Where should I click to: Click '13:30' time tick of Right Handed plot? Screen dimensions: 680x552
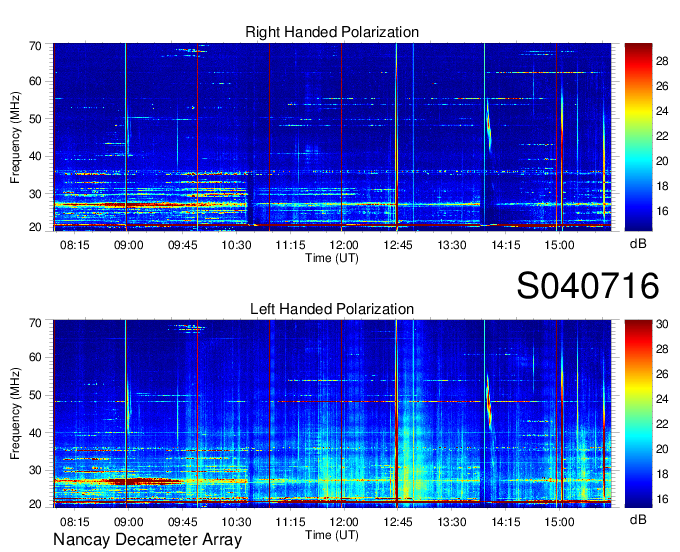pos(451,245)
